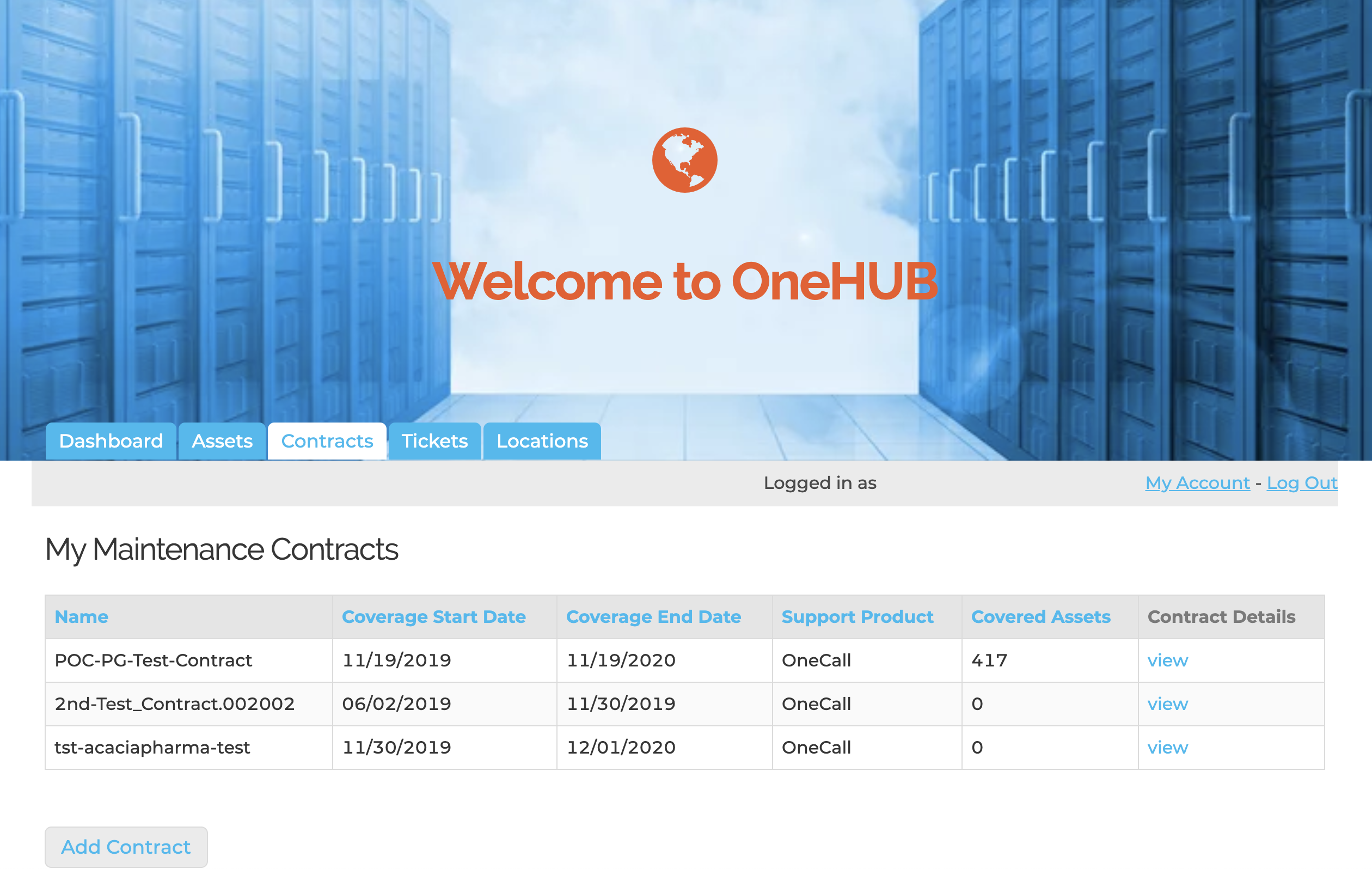Screen dimensions: 1372x869
Task: Sort by Covered Assets count
Action: tap(1042, 616)
